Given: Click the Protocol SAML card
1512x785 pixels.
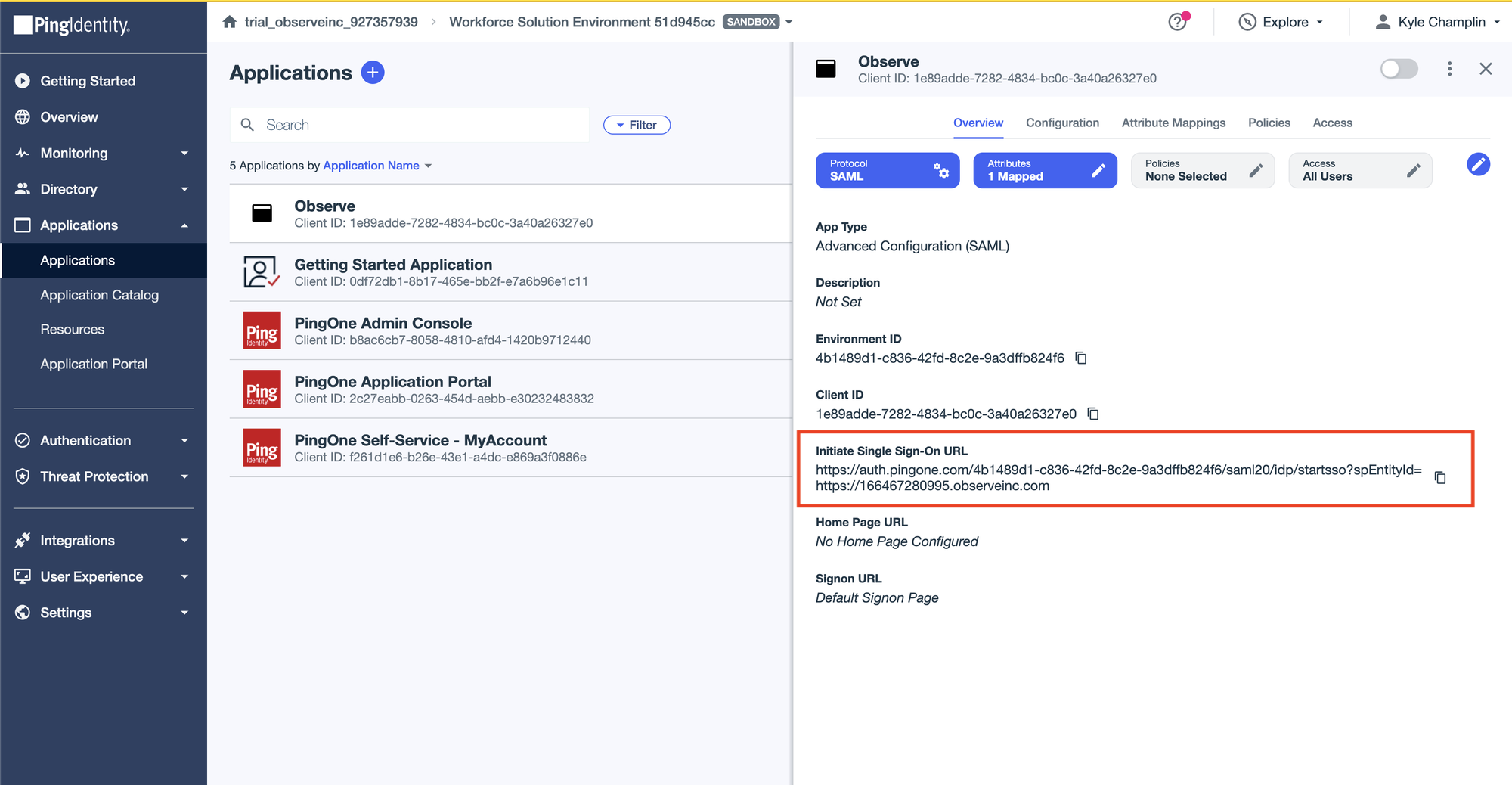Looking at the screenshot, I should click(x=888, y=170).
